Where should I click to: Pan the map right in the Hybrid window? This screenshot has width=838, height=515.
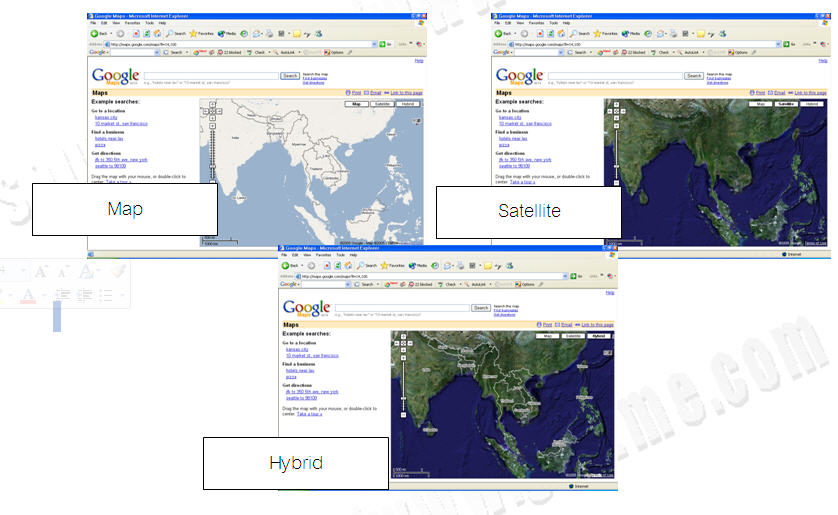[410, 343]
